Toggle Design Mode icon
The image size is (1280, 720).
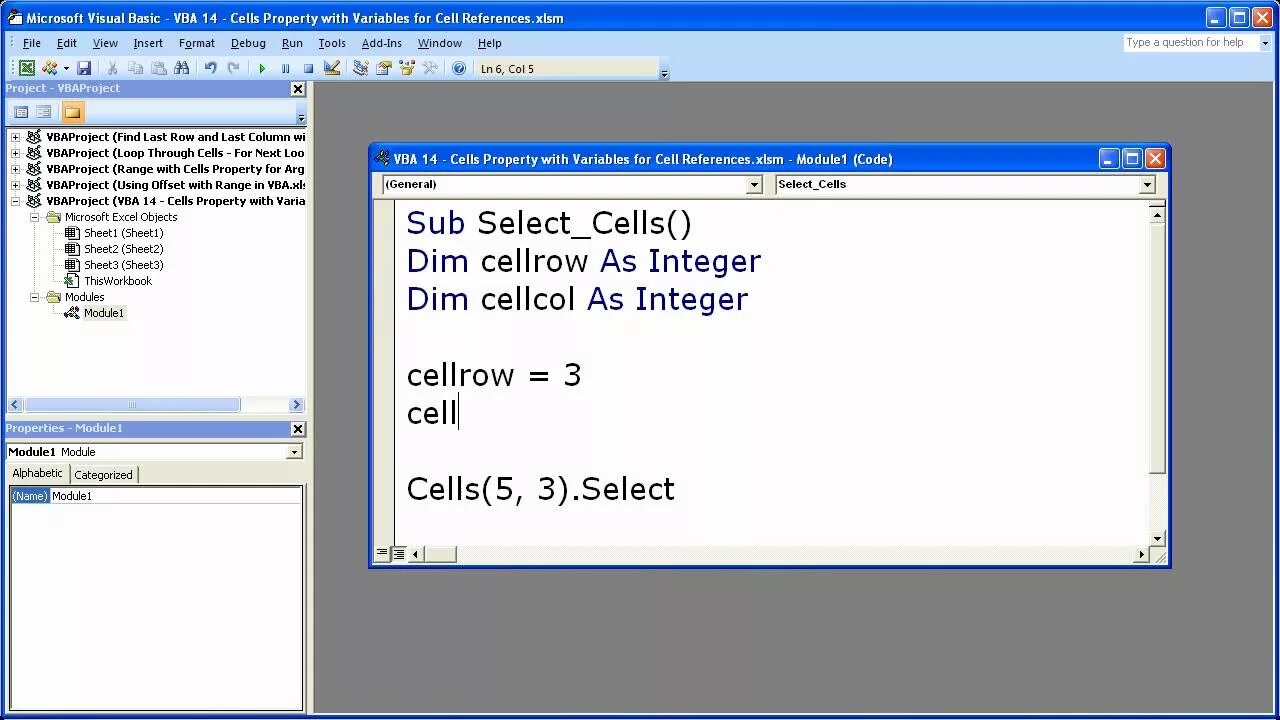click(x=332, y=68)
